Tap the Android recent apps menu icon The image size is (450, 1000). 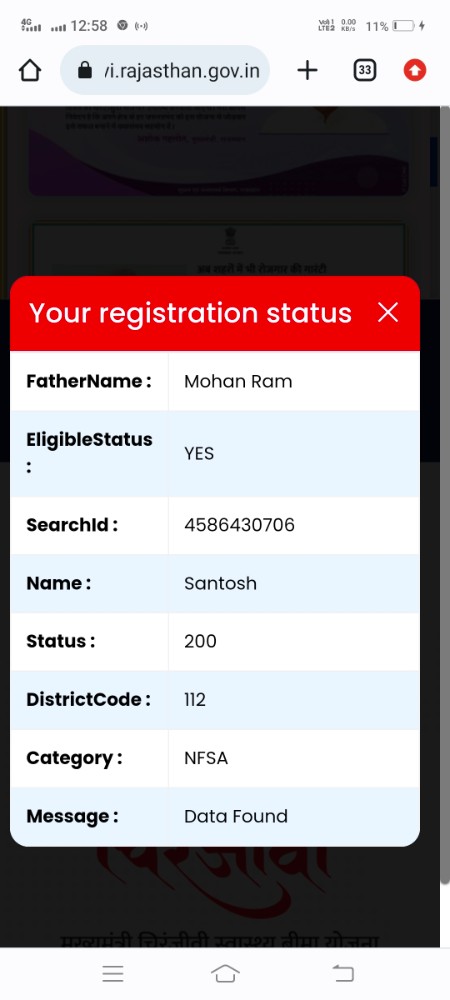(113, 973)
